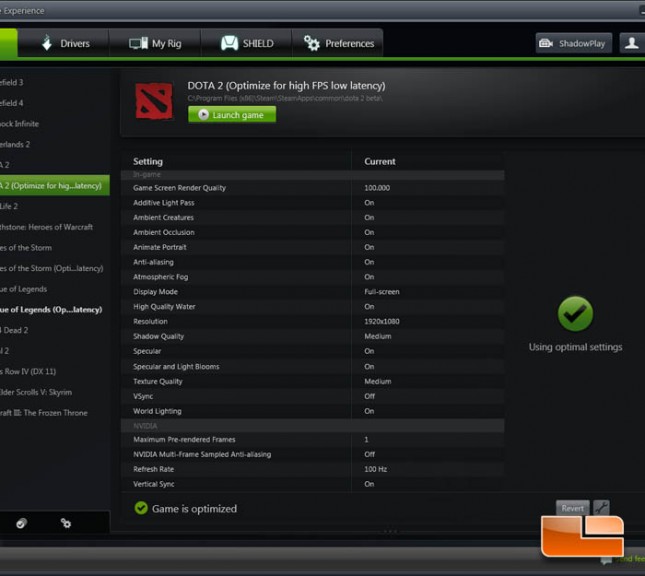Open ShadowPlay settings
Screen dimensions: 645x576
click(574, 43)
